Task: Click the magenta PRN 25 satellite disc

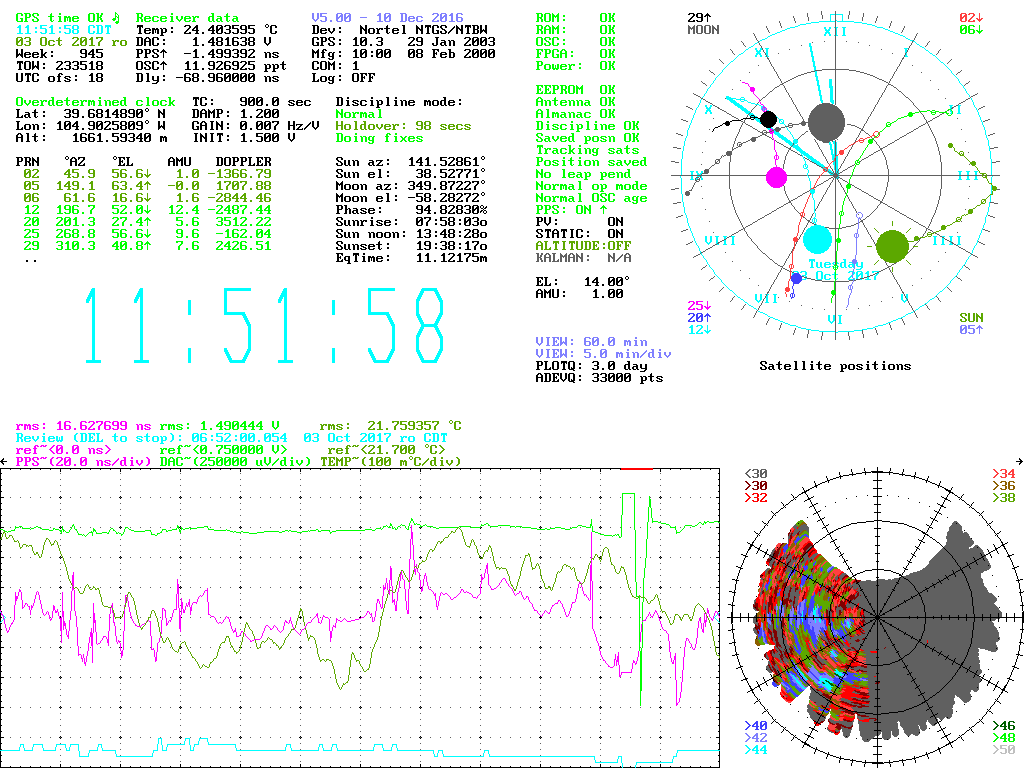Action: tap(776, 178)
